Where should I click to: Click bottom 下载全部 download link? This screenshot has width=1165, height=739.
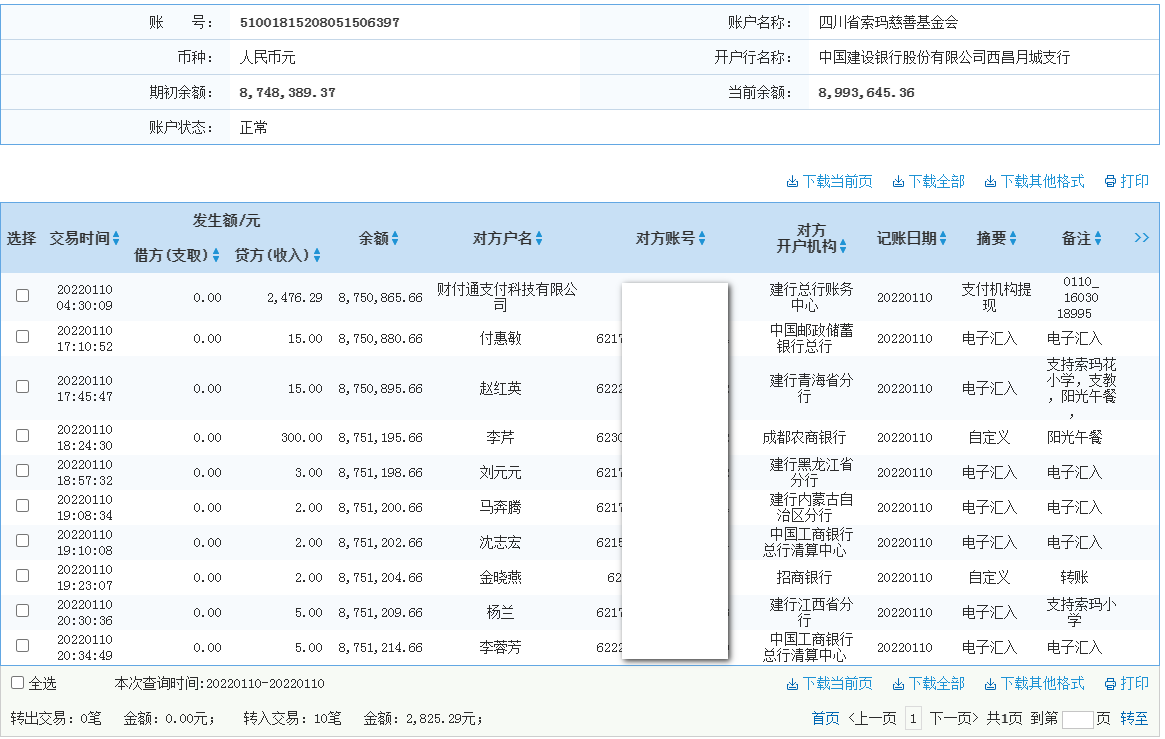pyautogui.click(x=928, y=684)
